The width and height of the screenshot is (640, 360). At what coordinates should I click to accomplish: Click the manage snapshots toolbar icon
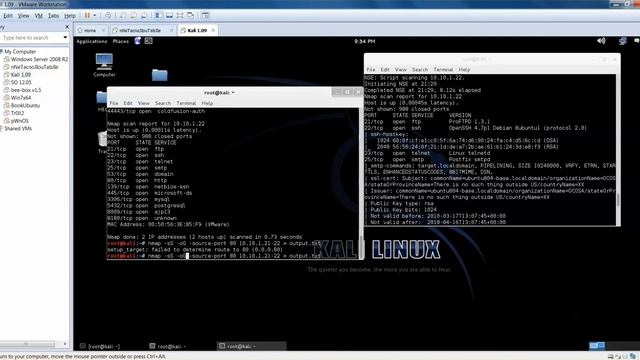tap(144, 16)
